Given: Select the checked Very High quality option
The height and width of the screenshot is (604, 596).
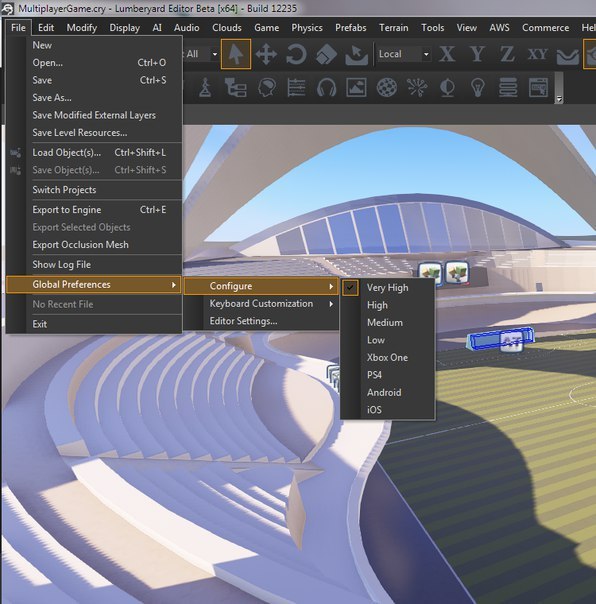Looking at the screenshot, I should (x=387, y=288).
